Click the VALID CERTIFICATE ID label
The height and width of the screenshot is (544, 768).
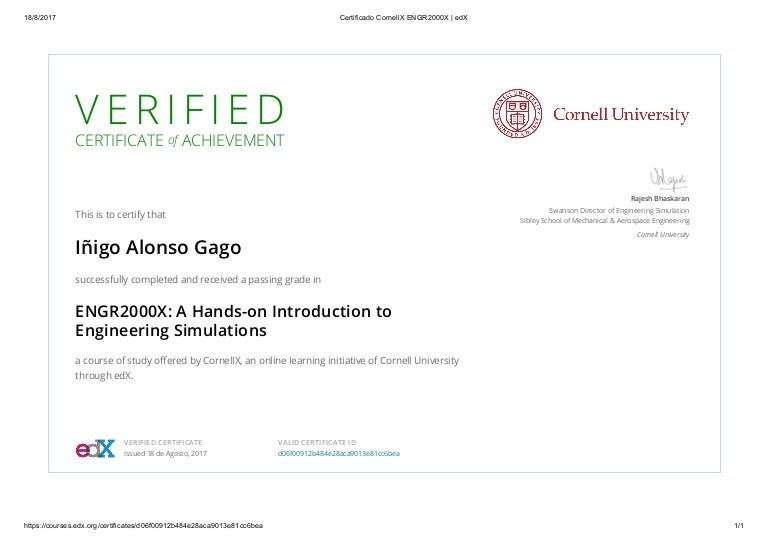[x=317, y=442]
